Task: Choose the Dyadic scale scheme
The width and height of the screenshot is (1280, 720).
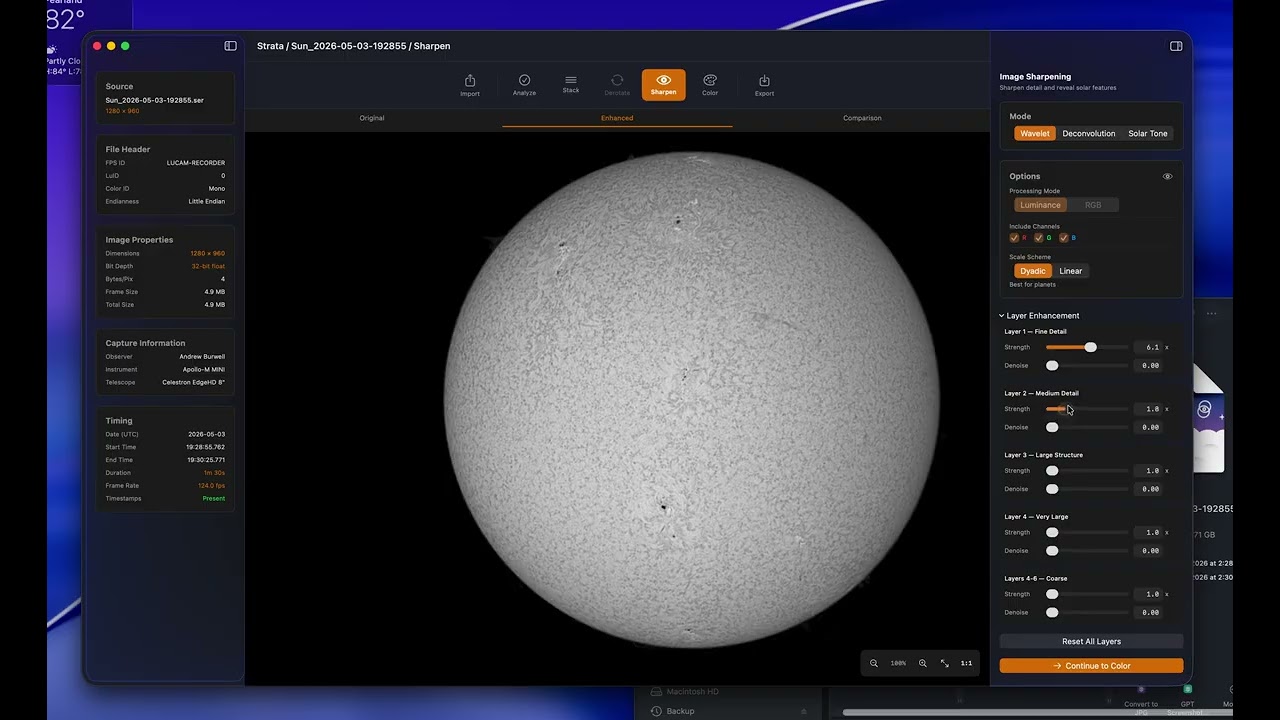Action: (x=1033, y=271)
